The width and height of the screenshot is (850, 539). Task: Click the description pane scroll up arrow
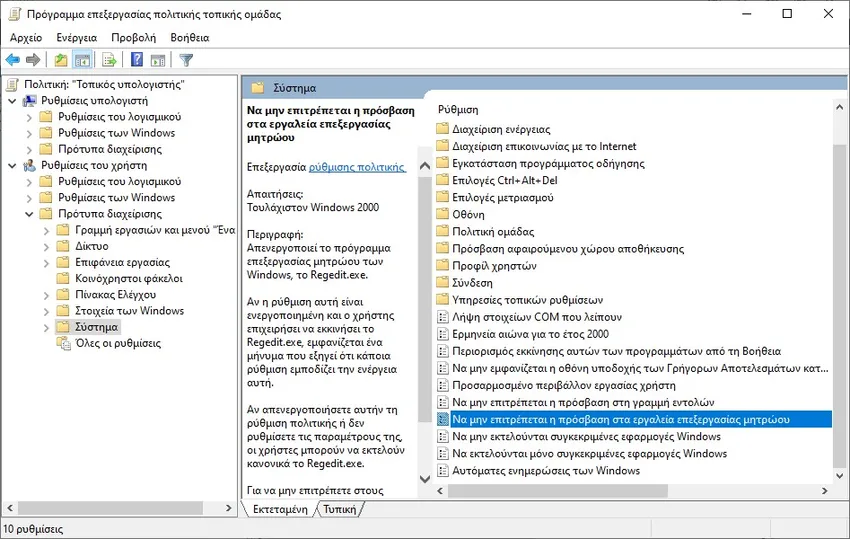[x=425, y=166]
